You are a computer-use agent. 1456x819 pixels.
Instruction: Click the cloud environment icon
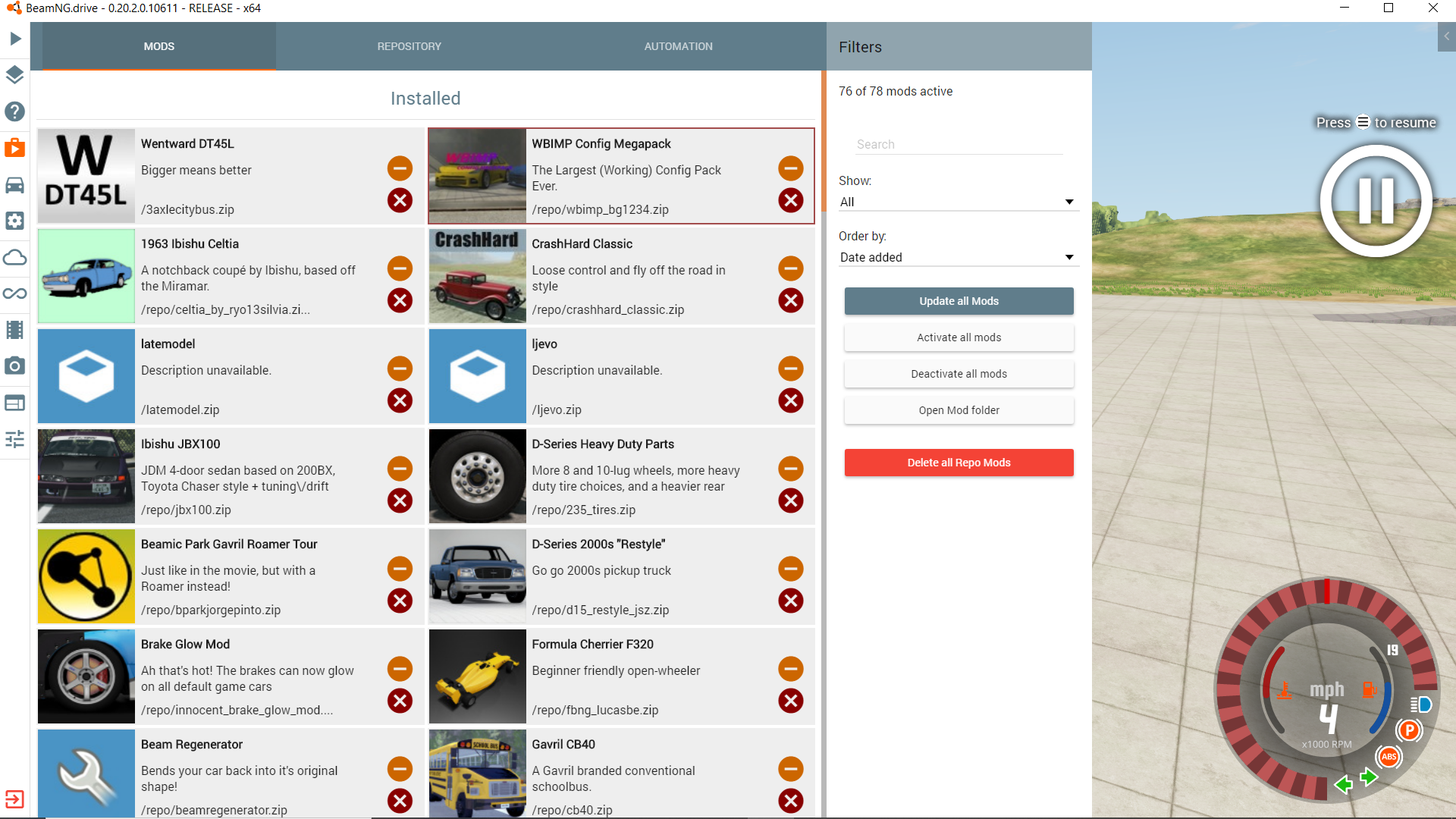coord(15,257)
